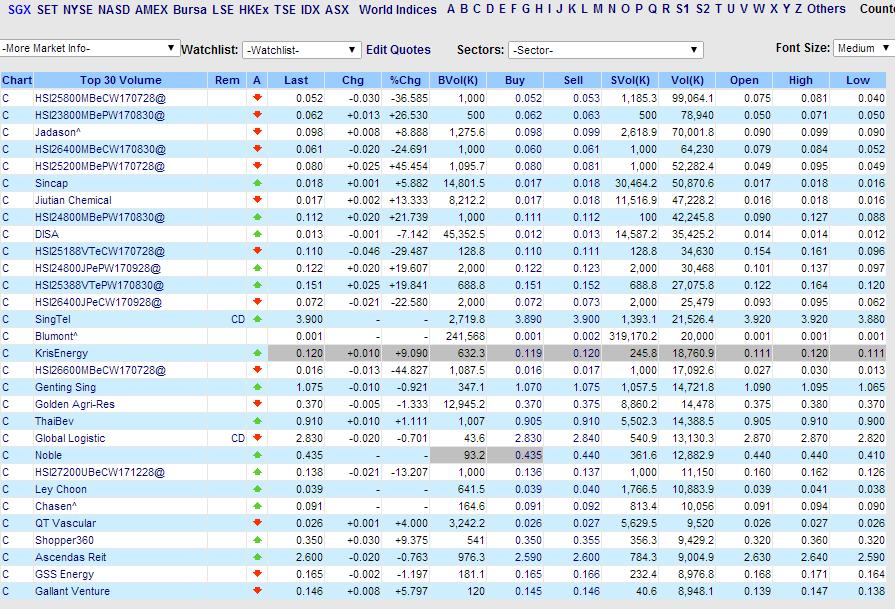Click the green arrow in Ley Choon row
The width and height of the screenshot is (895, 609).
coord(257,489)
